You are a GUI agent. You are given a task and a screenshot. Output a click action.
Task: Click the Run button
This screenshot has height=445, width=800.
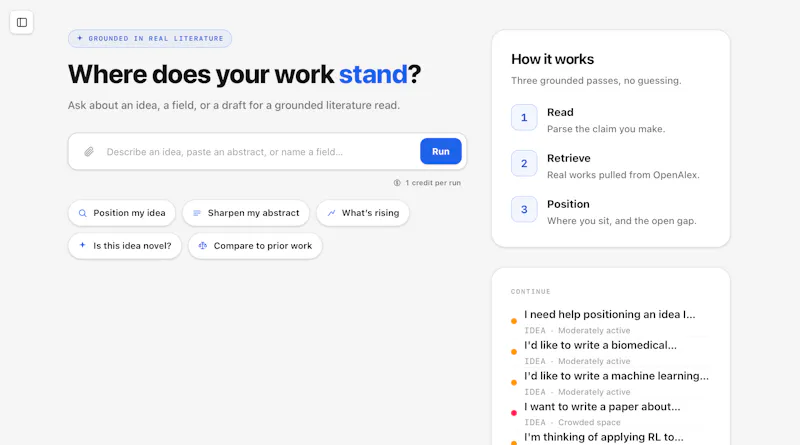click(x=441, y=152)
